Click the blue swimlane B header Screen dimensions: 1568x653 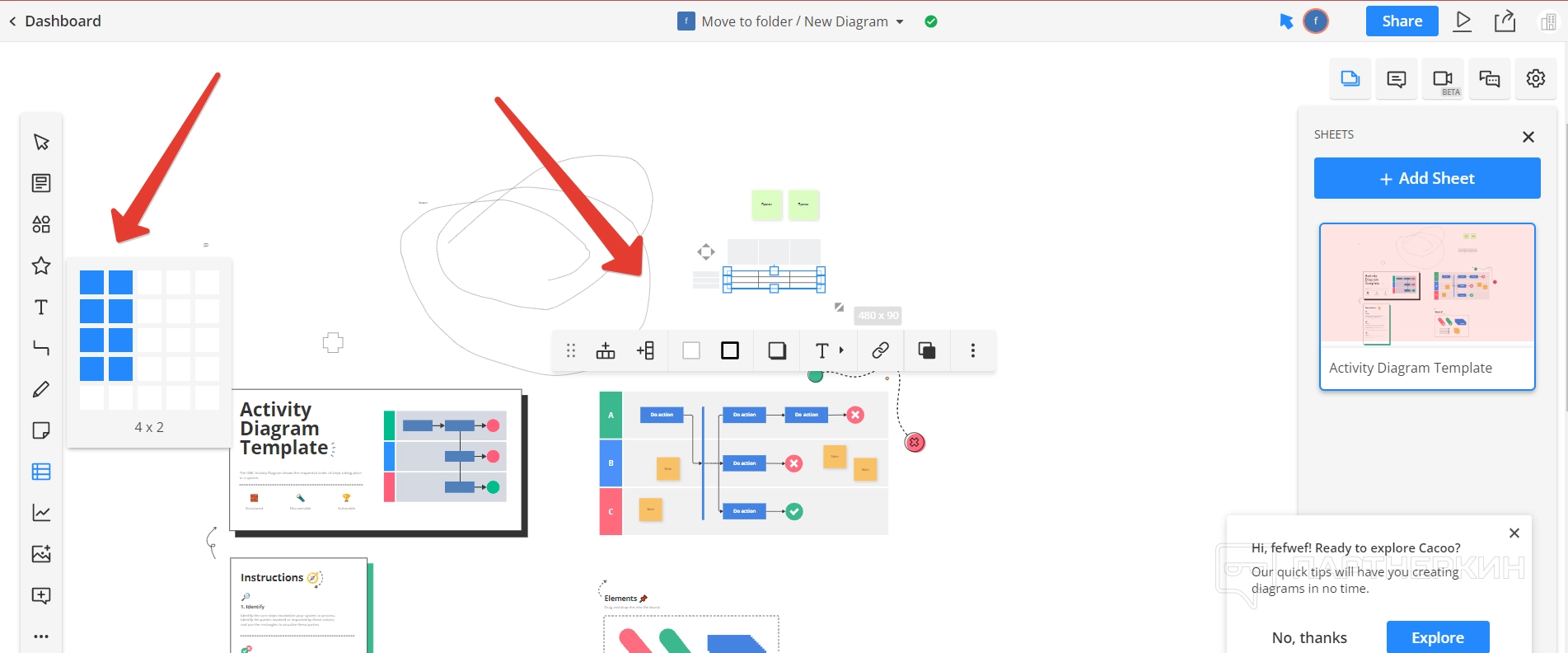click(611, 463)
